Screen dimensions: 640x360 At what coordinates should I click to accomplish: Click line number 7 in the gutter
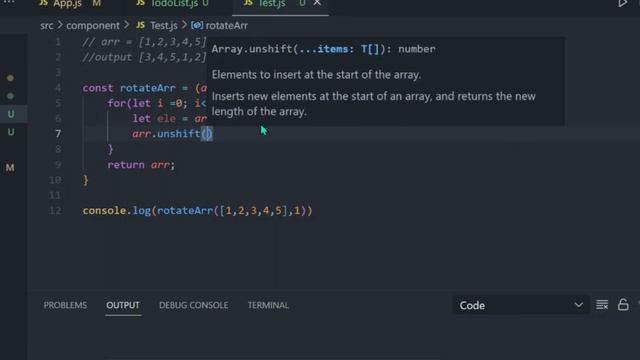pos(58,133)
